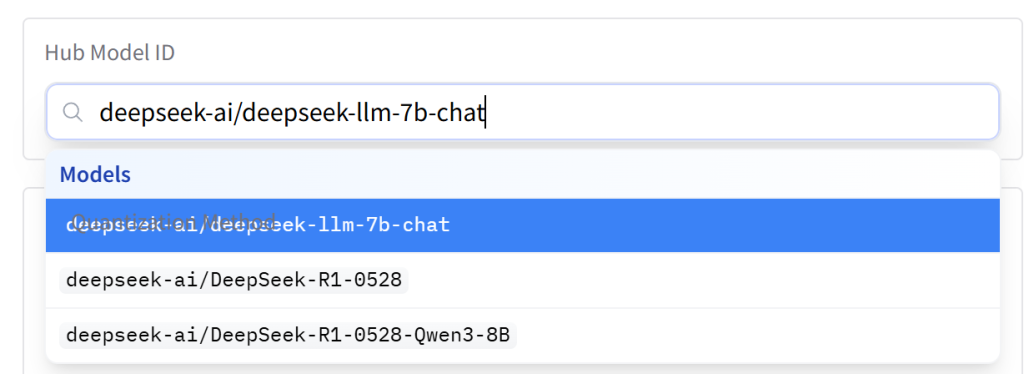Focus the Hub Model ID search box
1024x374 pixels.
522,112
